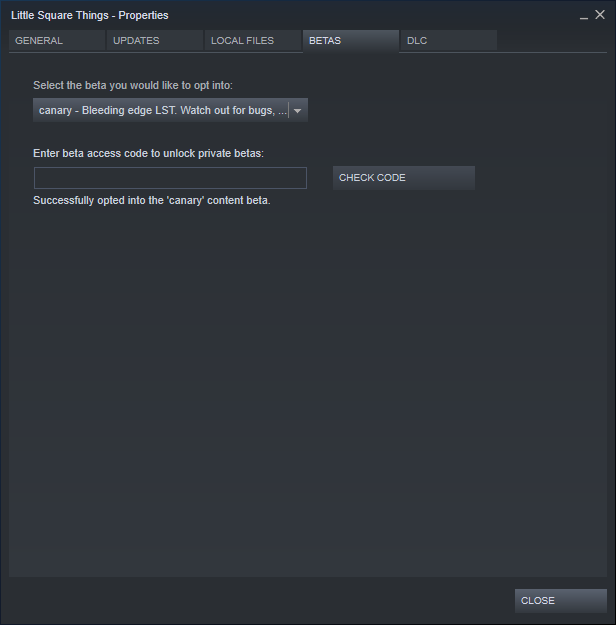
Task: Expand the canary beta combo box
Action: 170,110
